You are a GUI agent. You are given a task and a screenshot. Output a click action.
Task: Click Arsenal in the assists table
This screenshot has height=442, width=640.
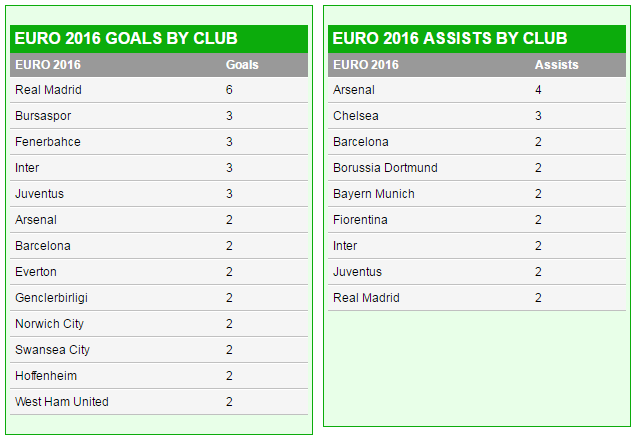pos(354,90)
